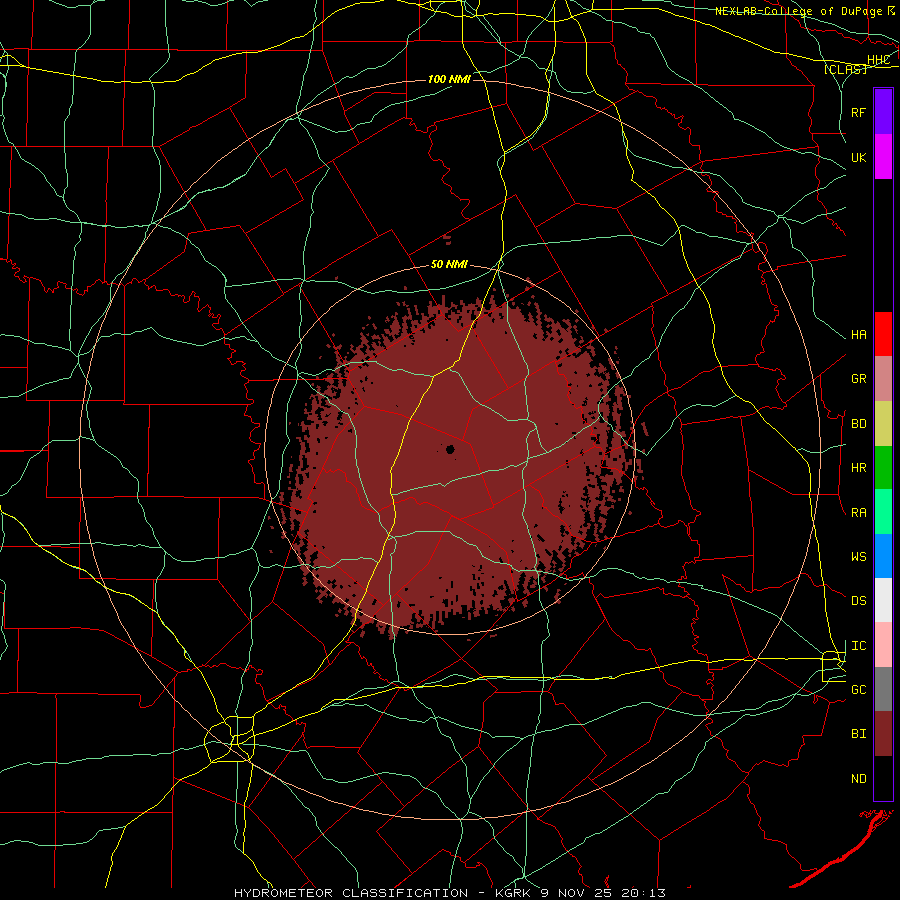
Task: Choose the white DS legend swatch
Action: [883, 600]
